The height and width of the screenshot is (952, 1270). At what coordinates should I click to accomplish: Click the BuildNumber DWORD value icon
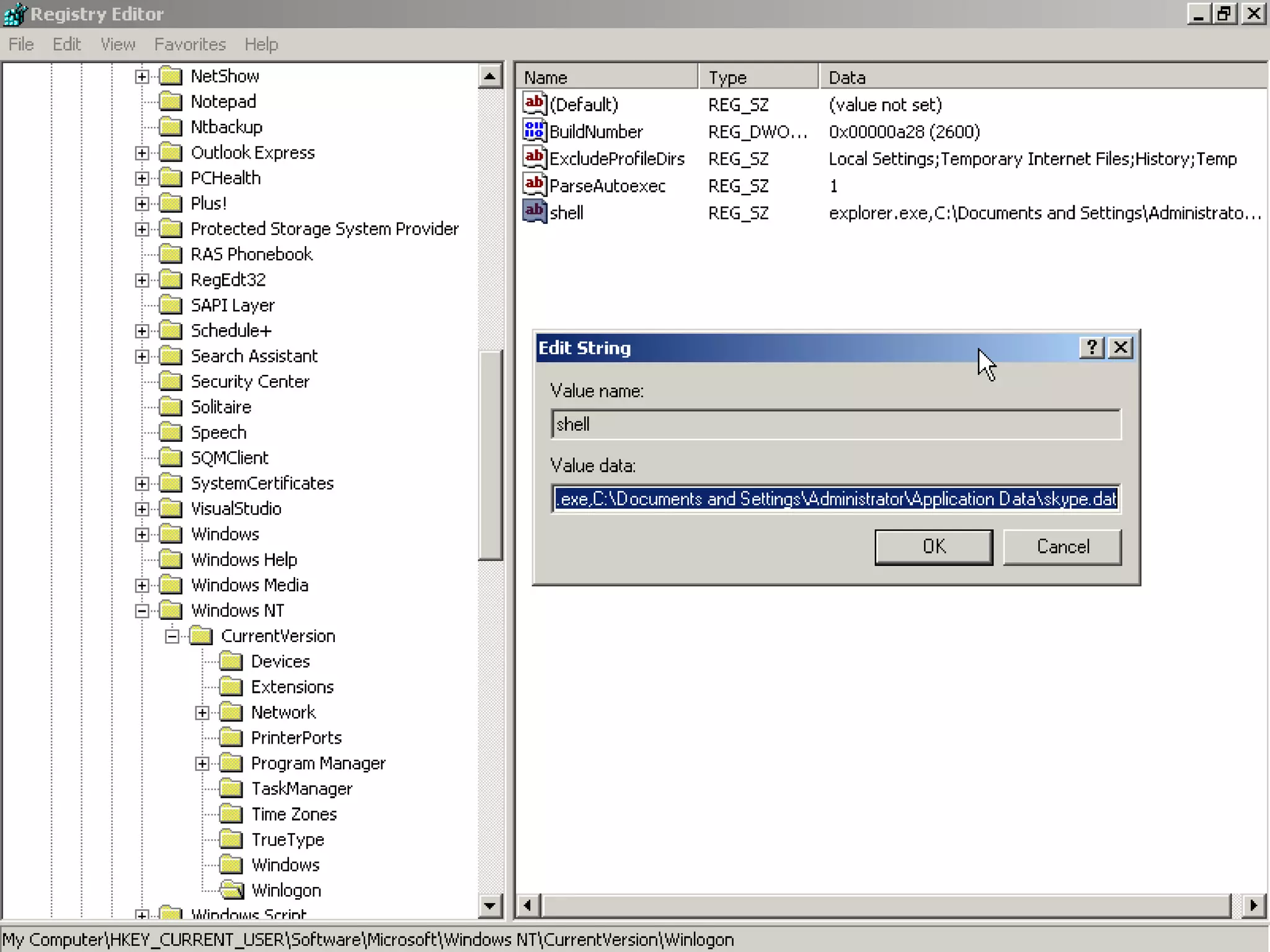[533, 131]
